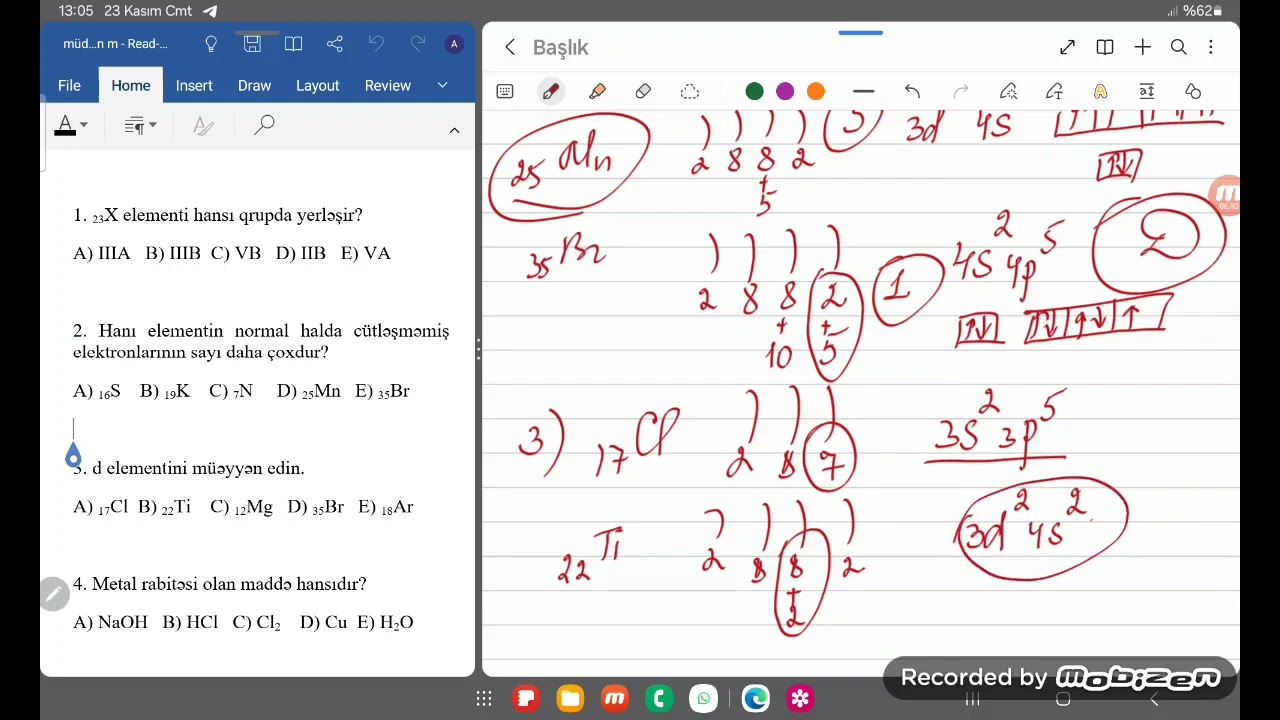The height and width of the screenshot is (720, 1280).
Task: Open the shapes tool icon
Action: coord(1193,92)
